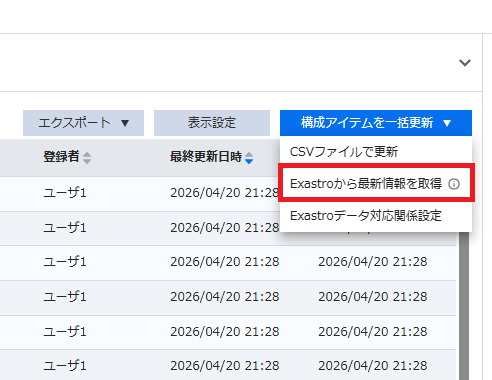
Task: Open エクスポート dropdown menu
Action: point(83,123)
